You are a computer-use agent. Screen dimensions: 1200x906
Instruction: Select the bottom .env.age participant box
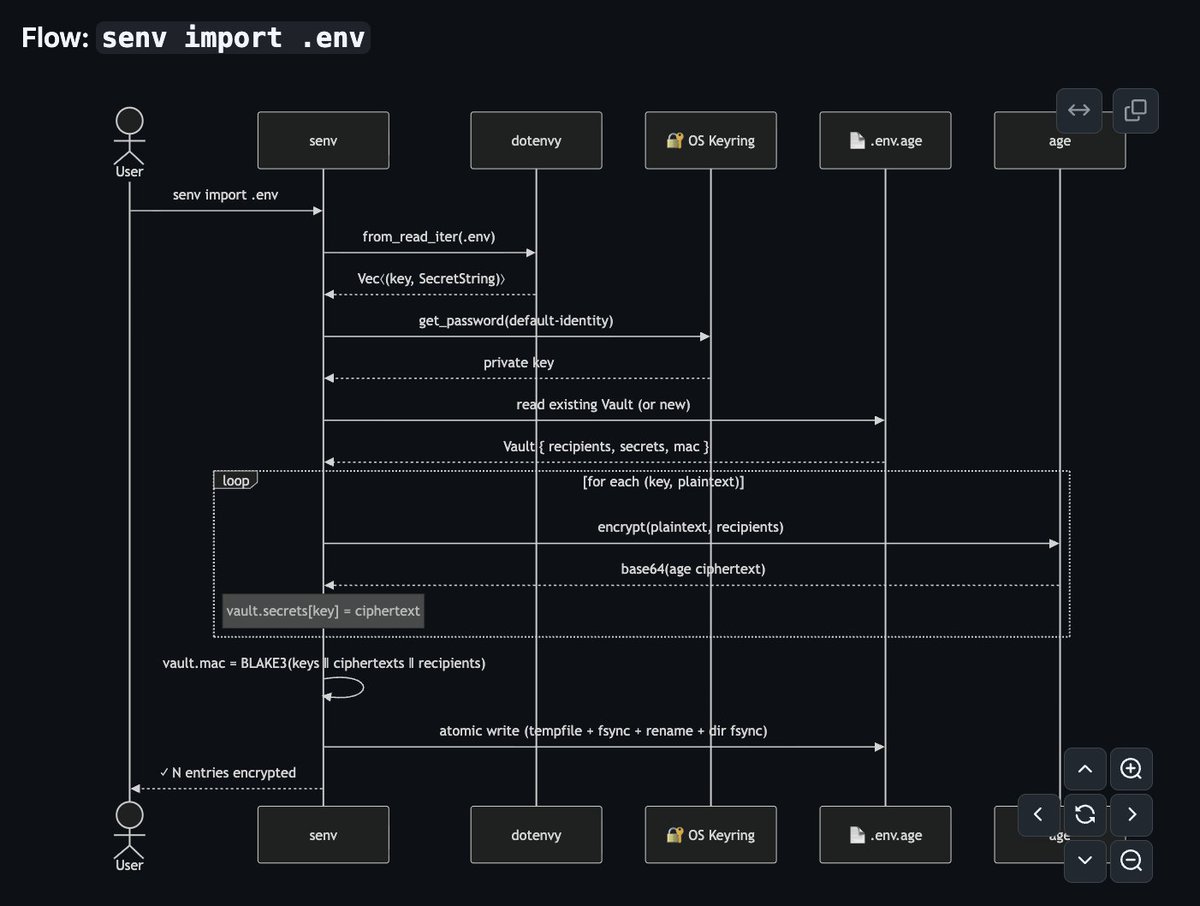885,834
